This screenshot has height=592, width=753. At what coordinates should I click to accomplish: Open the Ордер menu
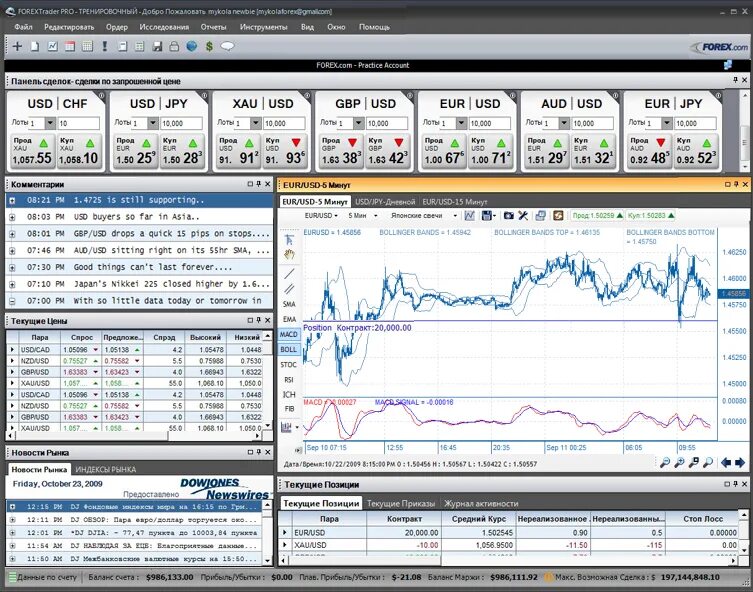point(117,27)
